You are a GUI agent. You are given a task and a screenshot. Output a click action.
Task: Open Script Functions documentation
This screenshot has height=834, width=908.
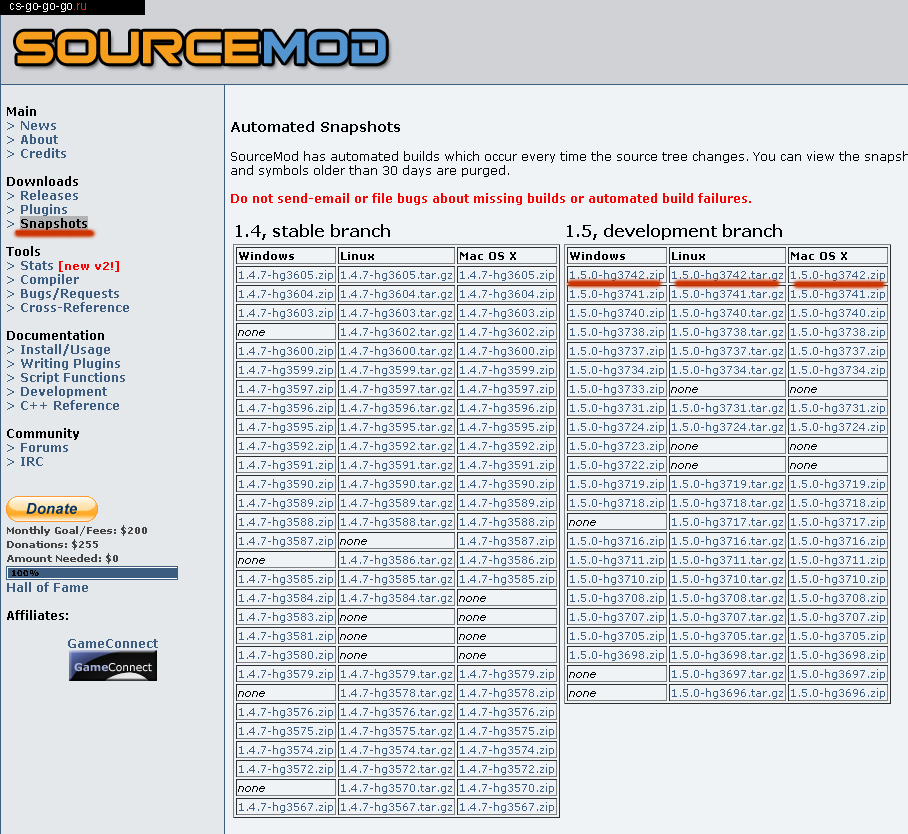73,378
